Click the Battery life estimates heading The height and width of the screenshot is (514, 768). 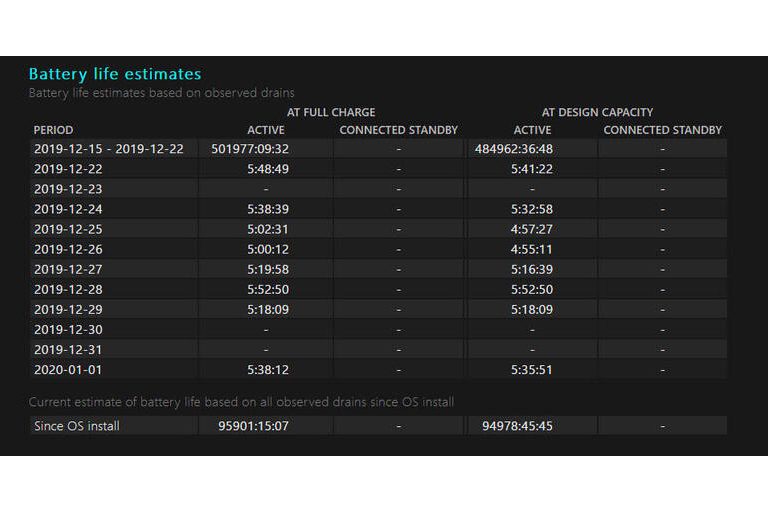click(115, 74)
